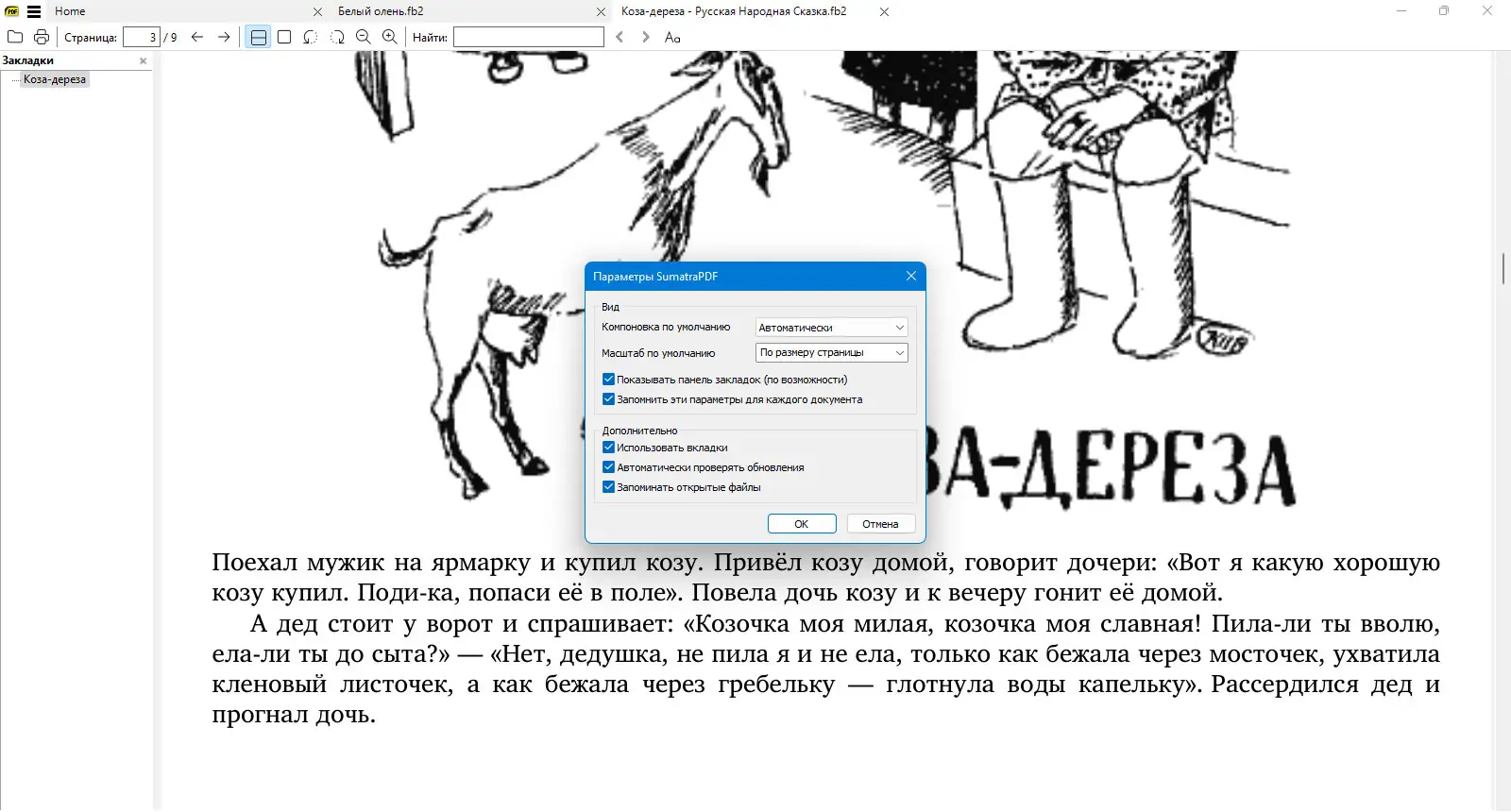The width and height of the screenshot is (1511, 812).
Task: Open the hamburger menu in the title bar
Action: (34, 11)
